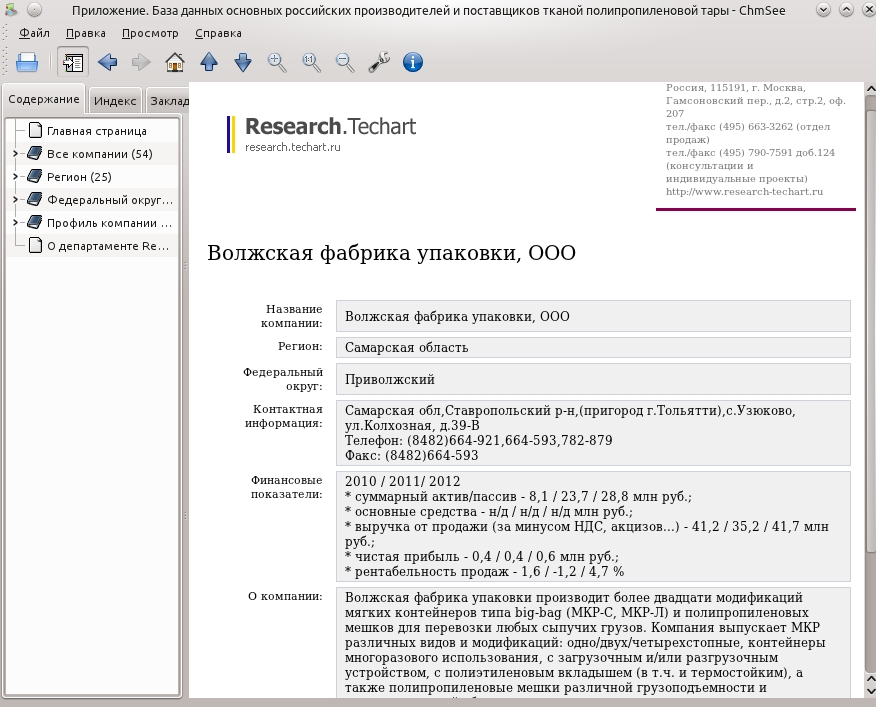Click book icon beside Профиль компании

click(35, 222)
